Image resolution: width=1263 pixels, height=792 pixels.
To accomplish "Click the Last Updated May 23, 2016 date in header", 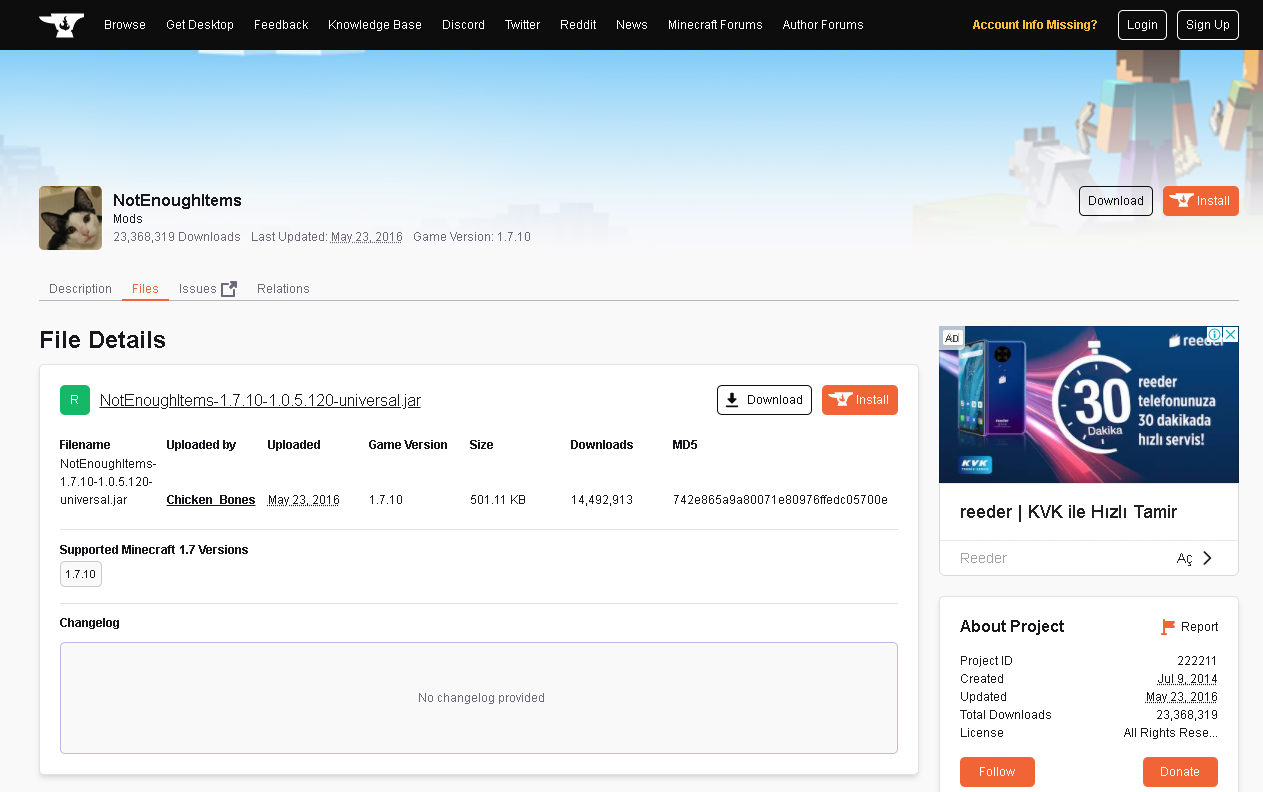I will click(x=367, y=237).
